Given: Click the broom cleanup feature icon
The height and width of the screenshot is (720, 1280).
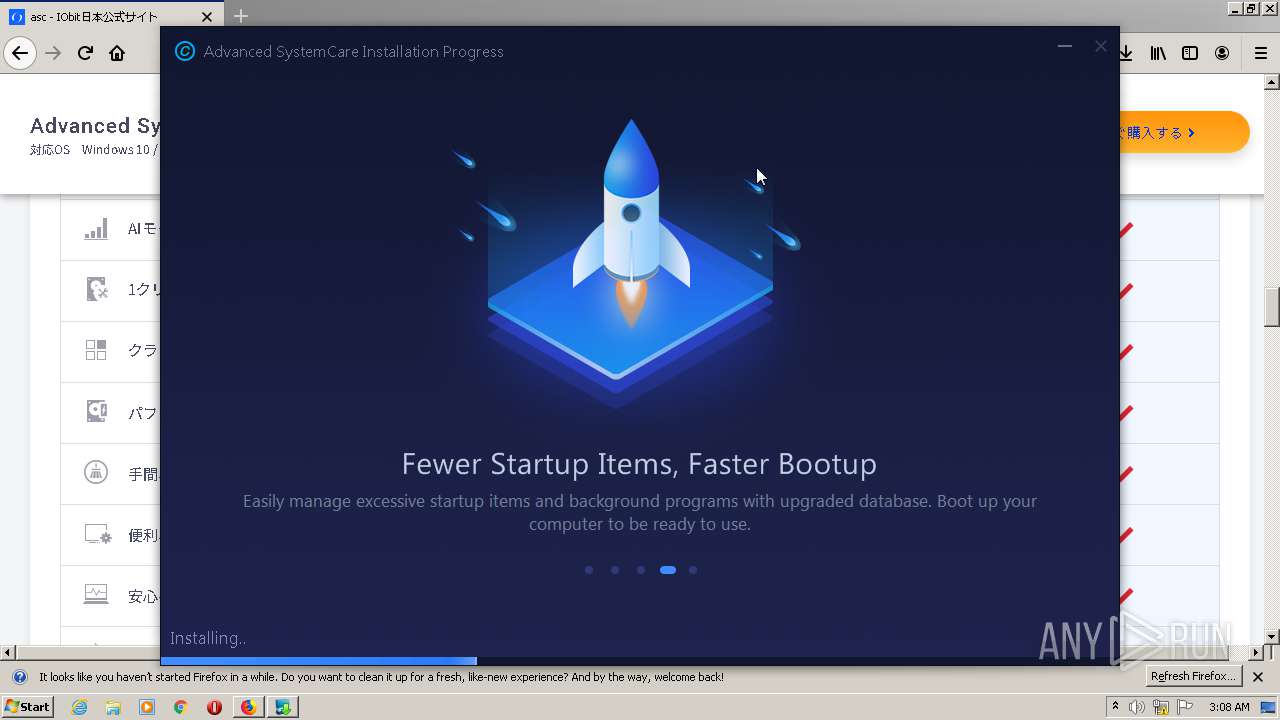Looking at the screenshot, I should click(x=96, y=472).
